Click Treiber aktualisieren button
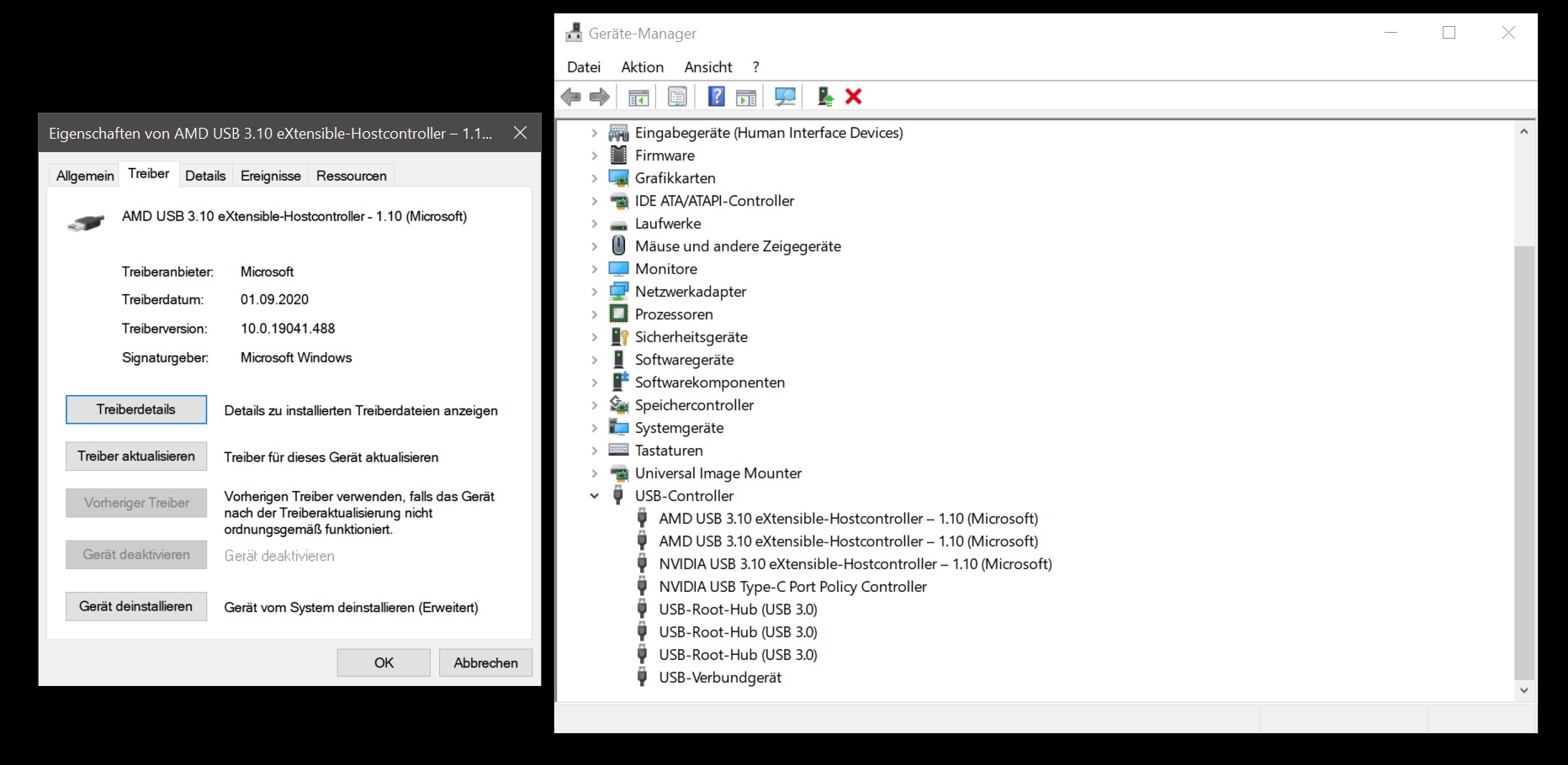The height and width of the screenshot is (765, 1568). coord(136,456)
